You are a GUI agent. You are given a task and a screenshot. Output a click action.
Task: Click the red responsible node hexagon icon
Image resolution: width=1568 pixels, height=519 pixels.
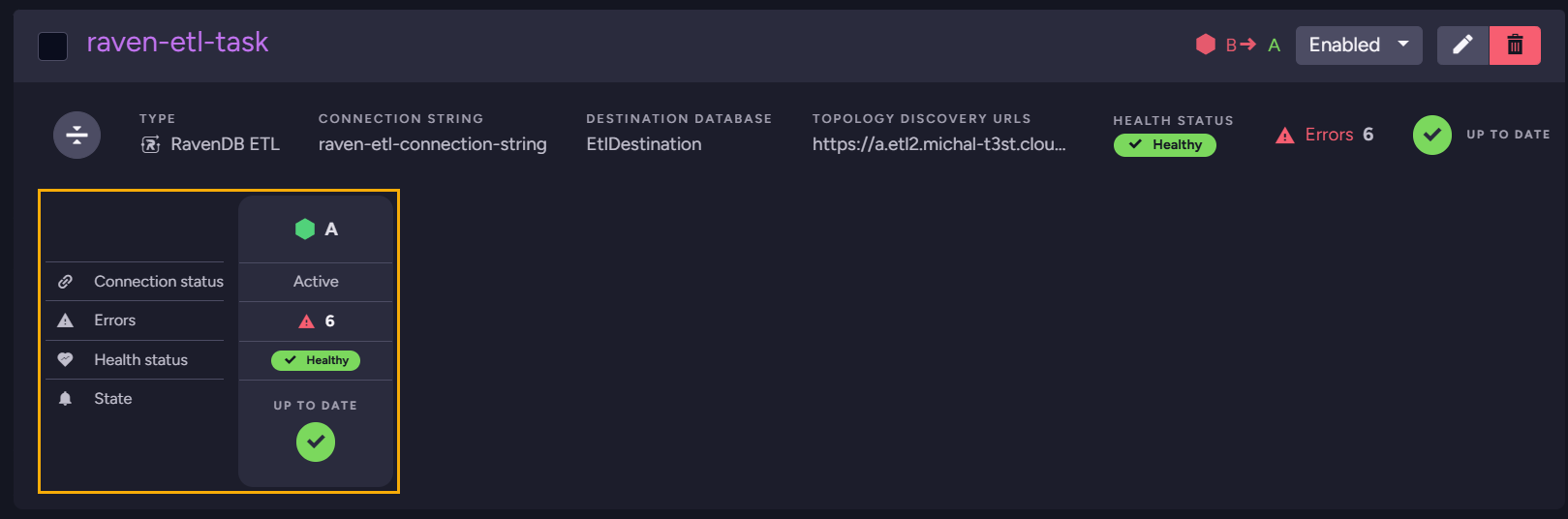[1206, 45]
